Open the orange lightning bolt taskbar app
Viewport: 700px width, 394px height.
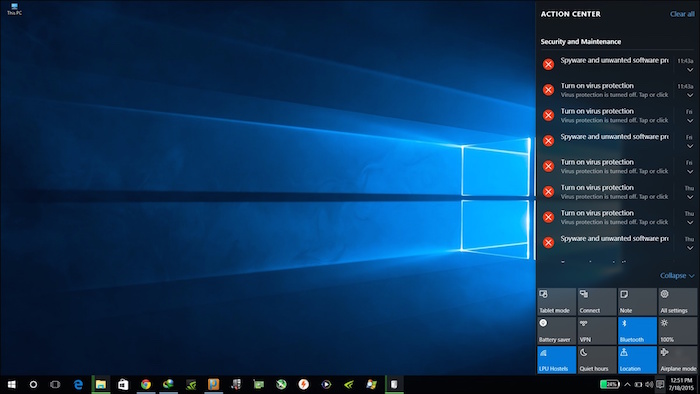304,384
